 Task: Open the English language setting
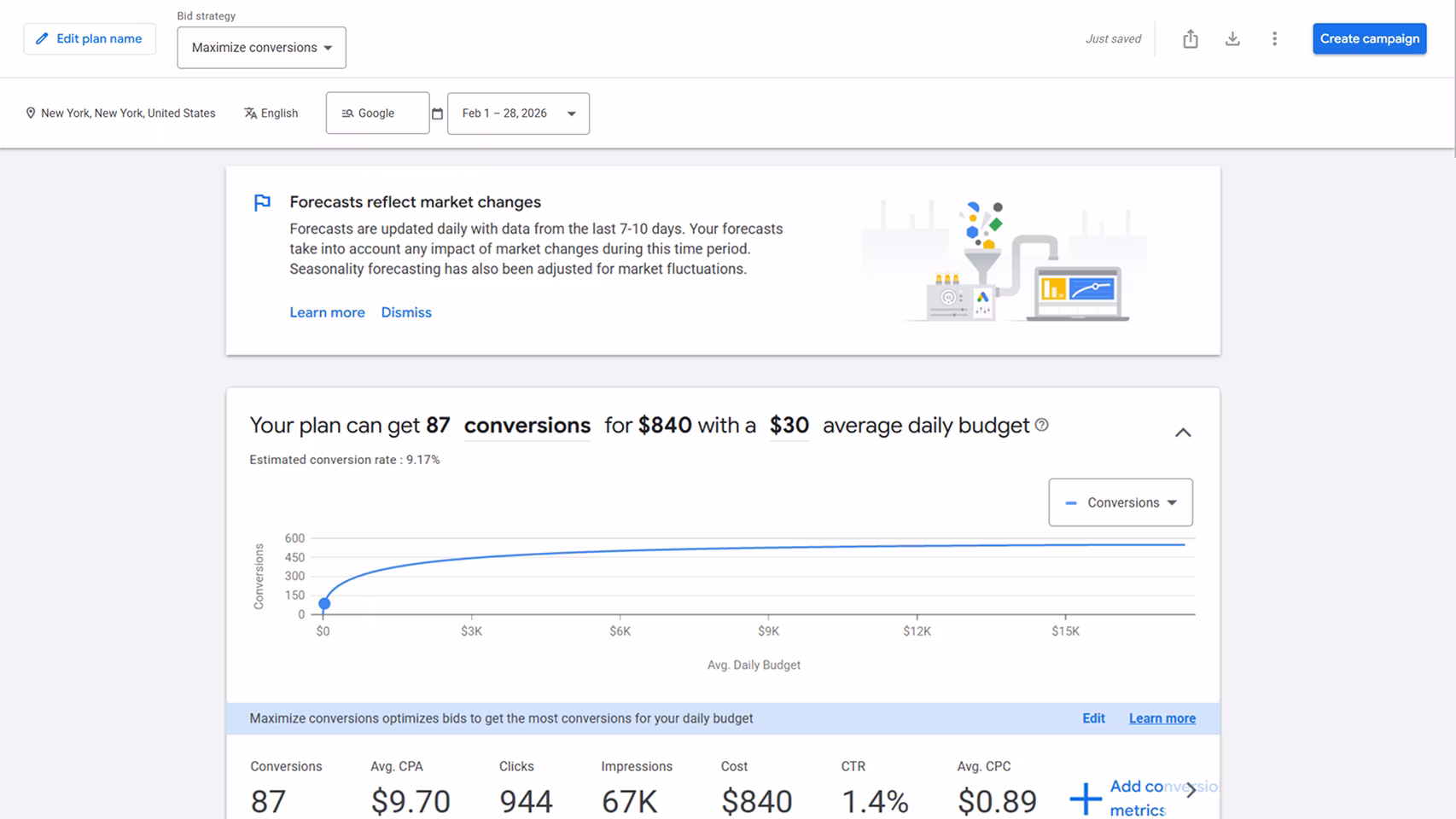pos(271,113)
